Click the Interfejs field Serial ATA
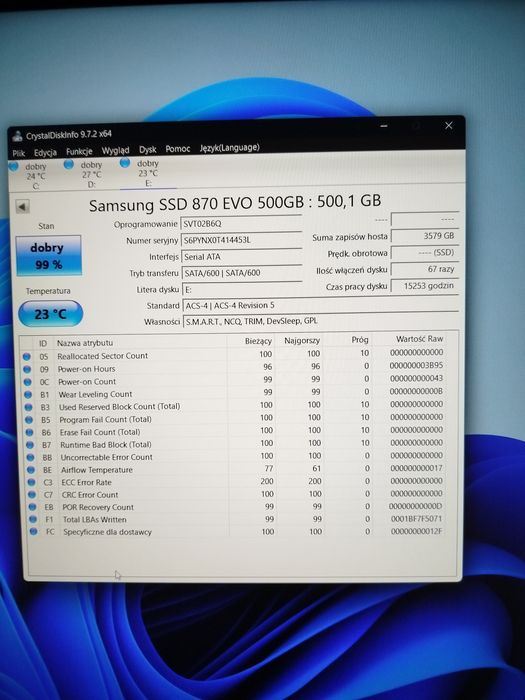Viewport: 525px width, 700px height. pos(241,256)
